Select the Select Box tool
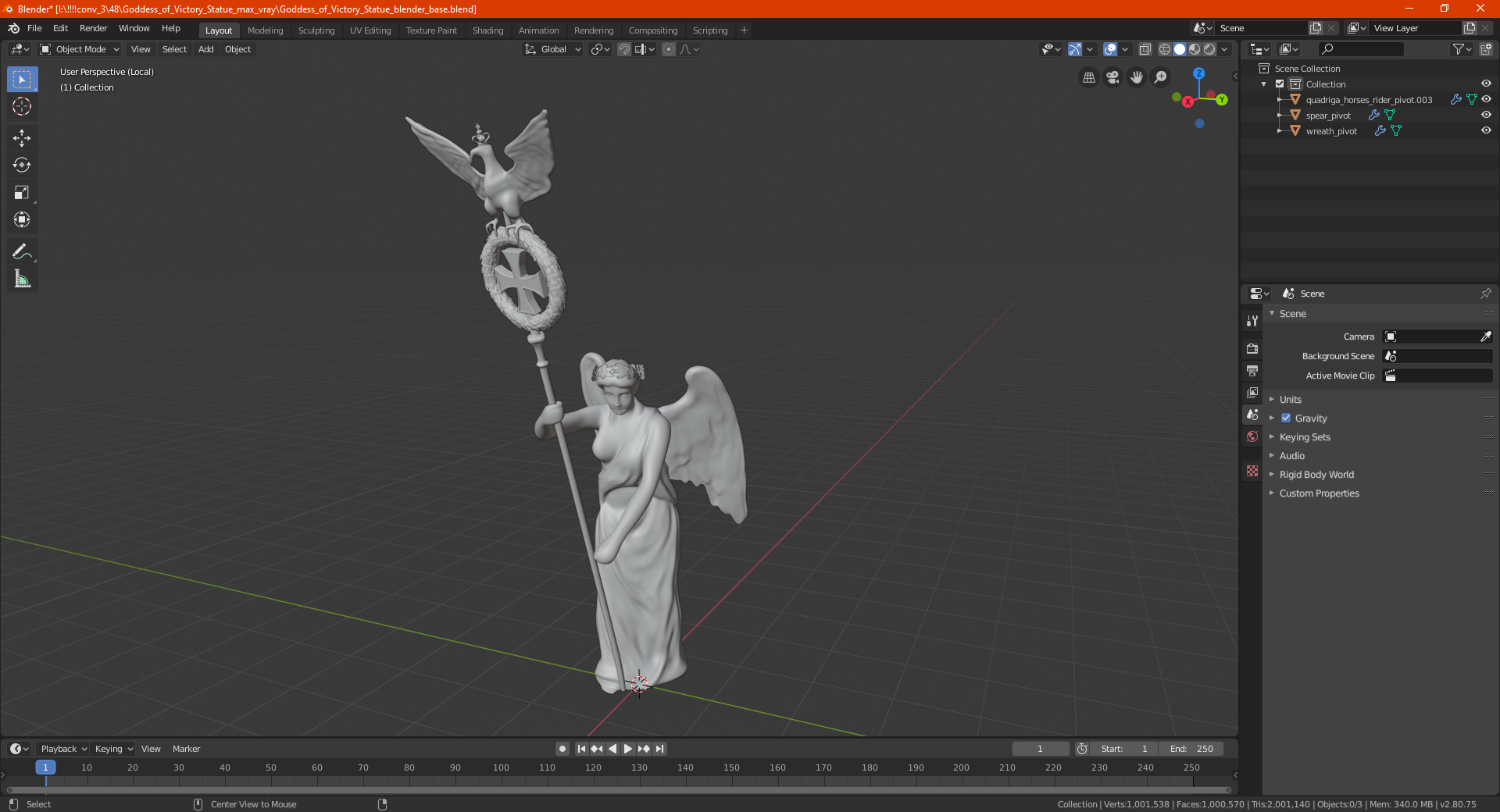This screenshot has height=812, width=1500. pyautogui.click(x=22, y=80)
